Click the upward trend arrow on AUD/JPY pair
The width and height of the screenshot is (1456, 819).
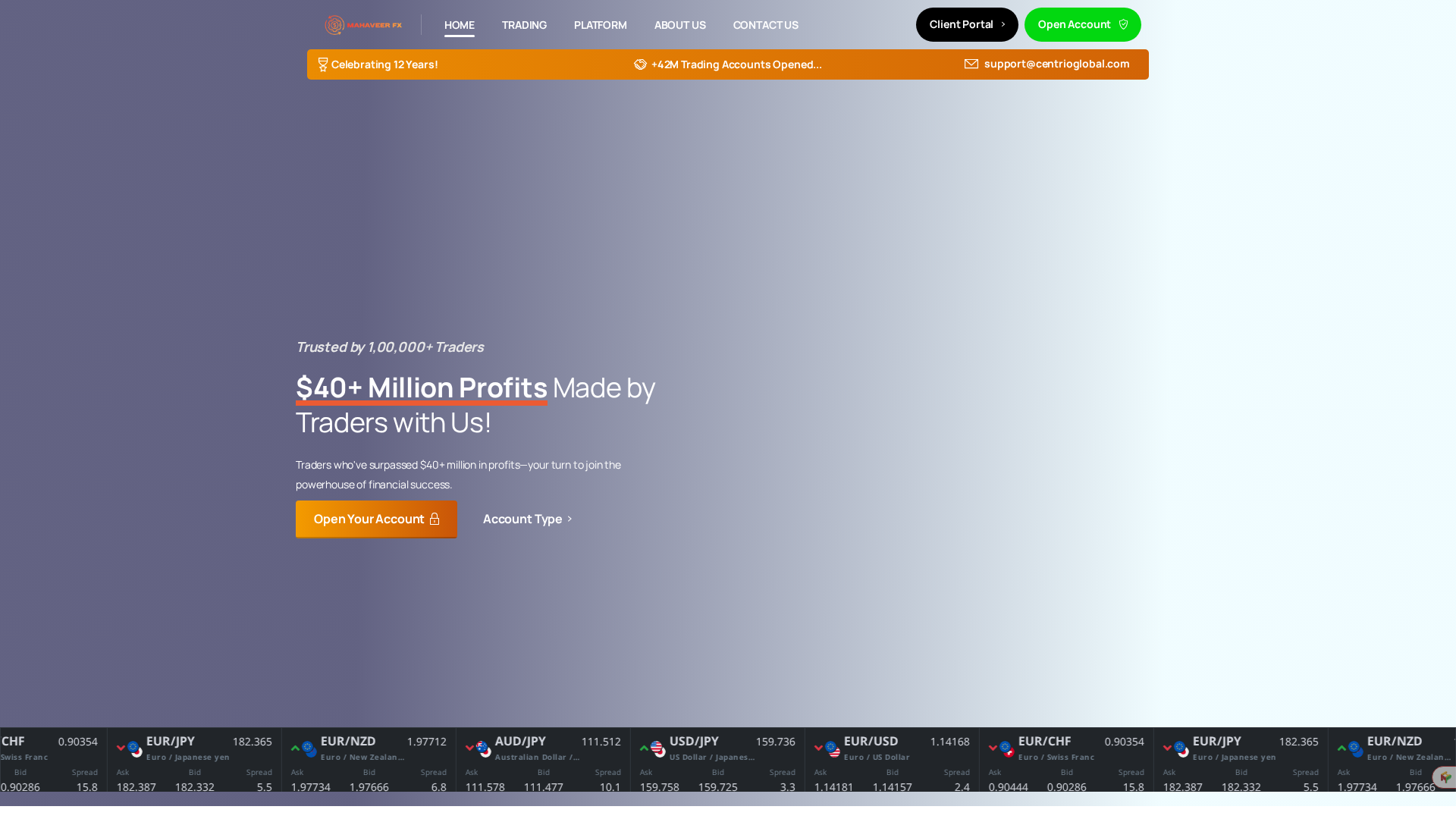pyautogui.click(x=469, y=748)
